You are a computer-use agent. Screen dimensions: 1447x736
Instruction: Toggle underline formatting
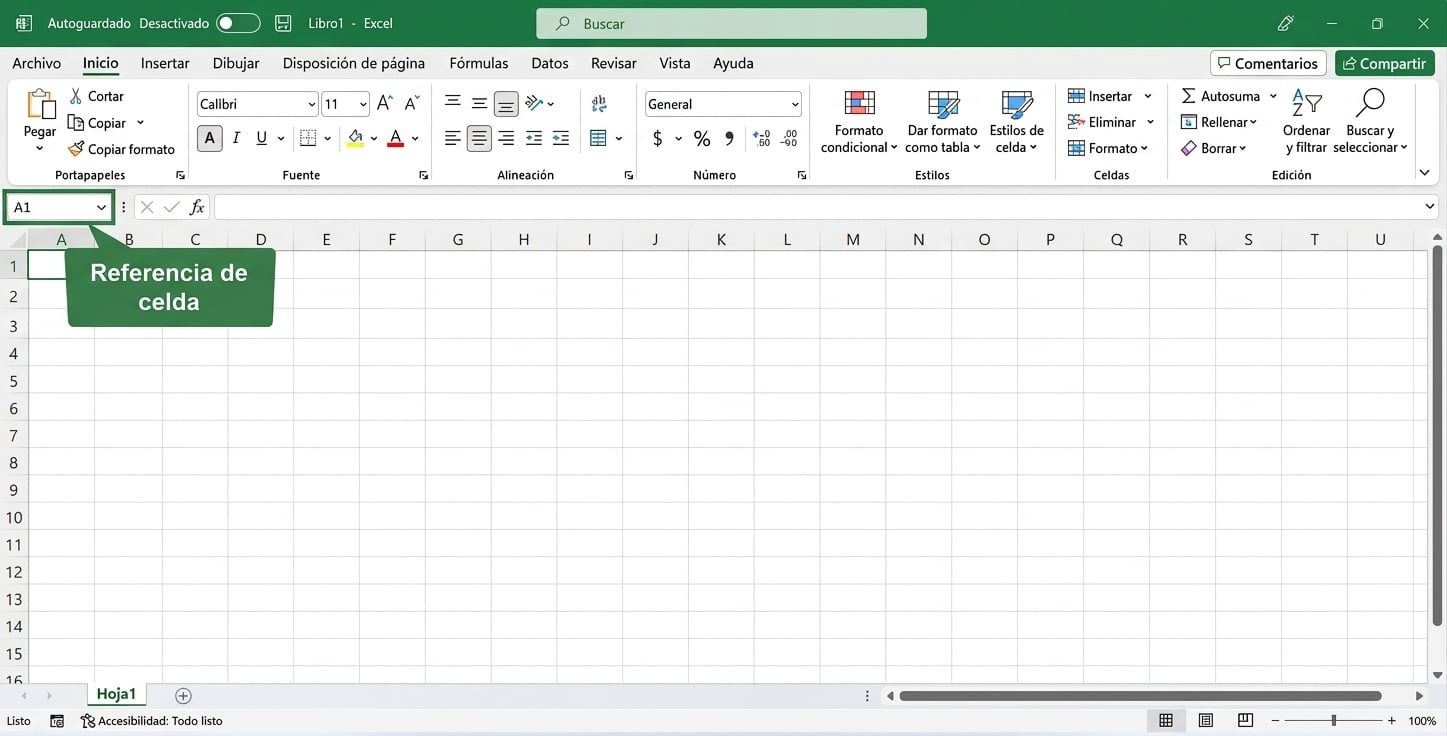click(262, 138)
